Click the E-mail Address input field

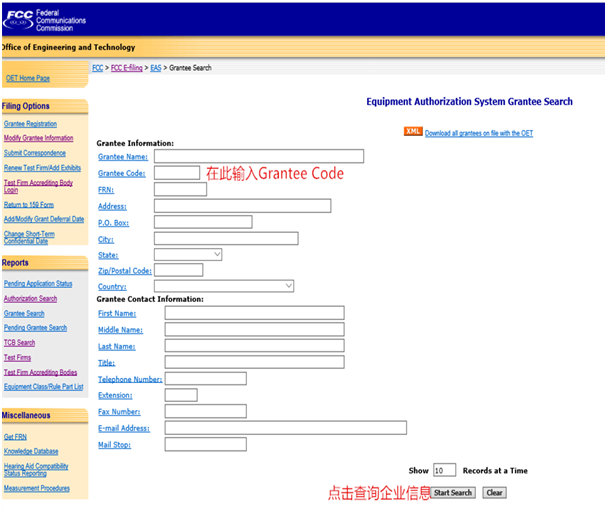point(286,428)
